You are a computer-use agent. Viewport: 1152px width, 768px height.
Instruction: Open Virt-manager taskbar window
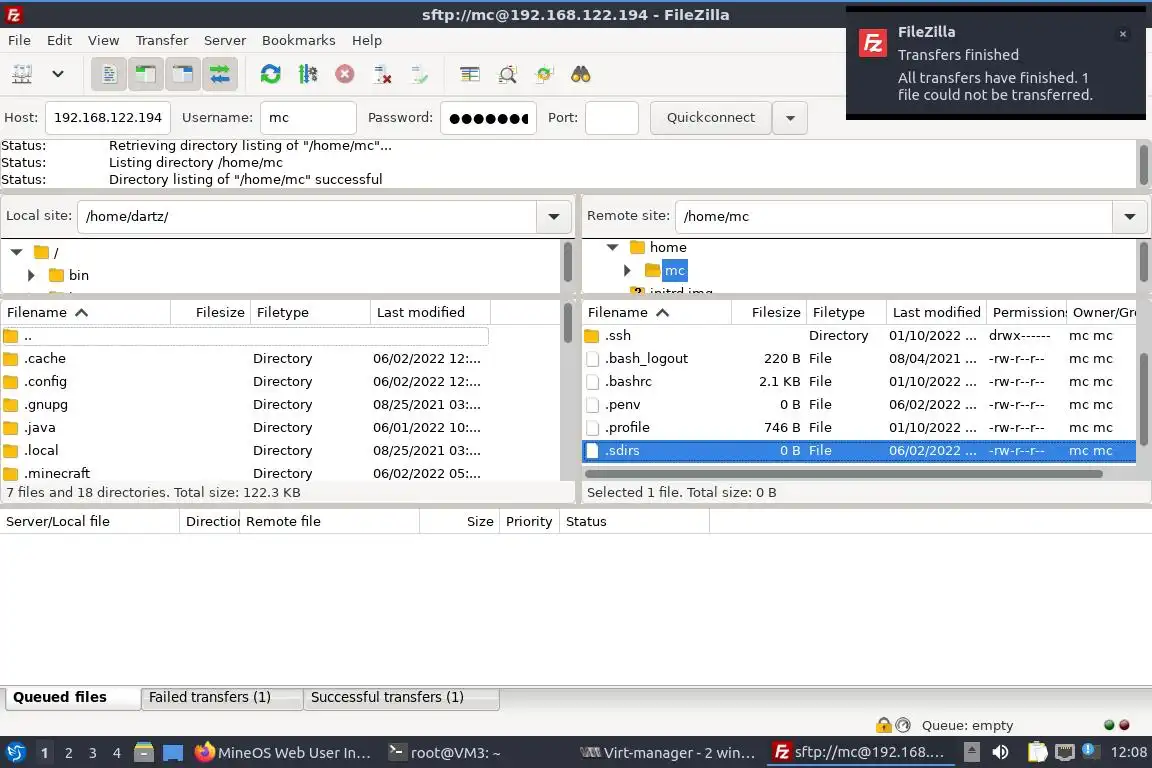tap(667, 753)
